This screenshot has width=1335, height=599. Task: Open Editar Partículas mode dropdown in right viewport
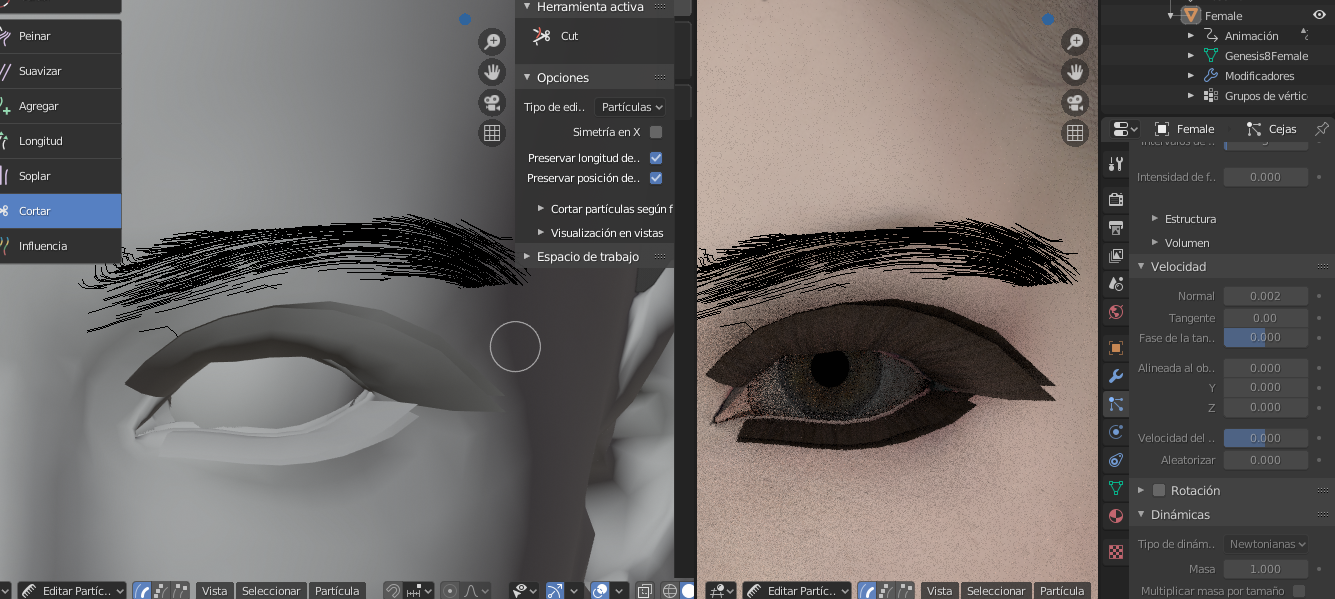[x=796, y=591]
